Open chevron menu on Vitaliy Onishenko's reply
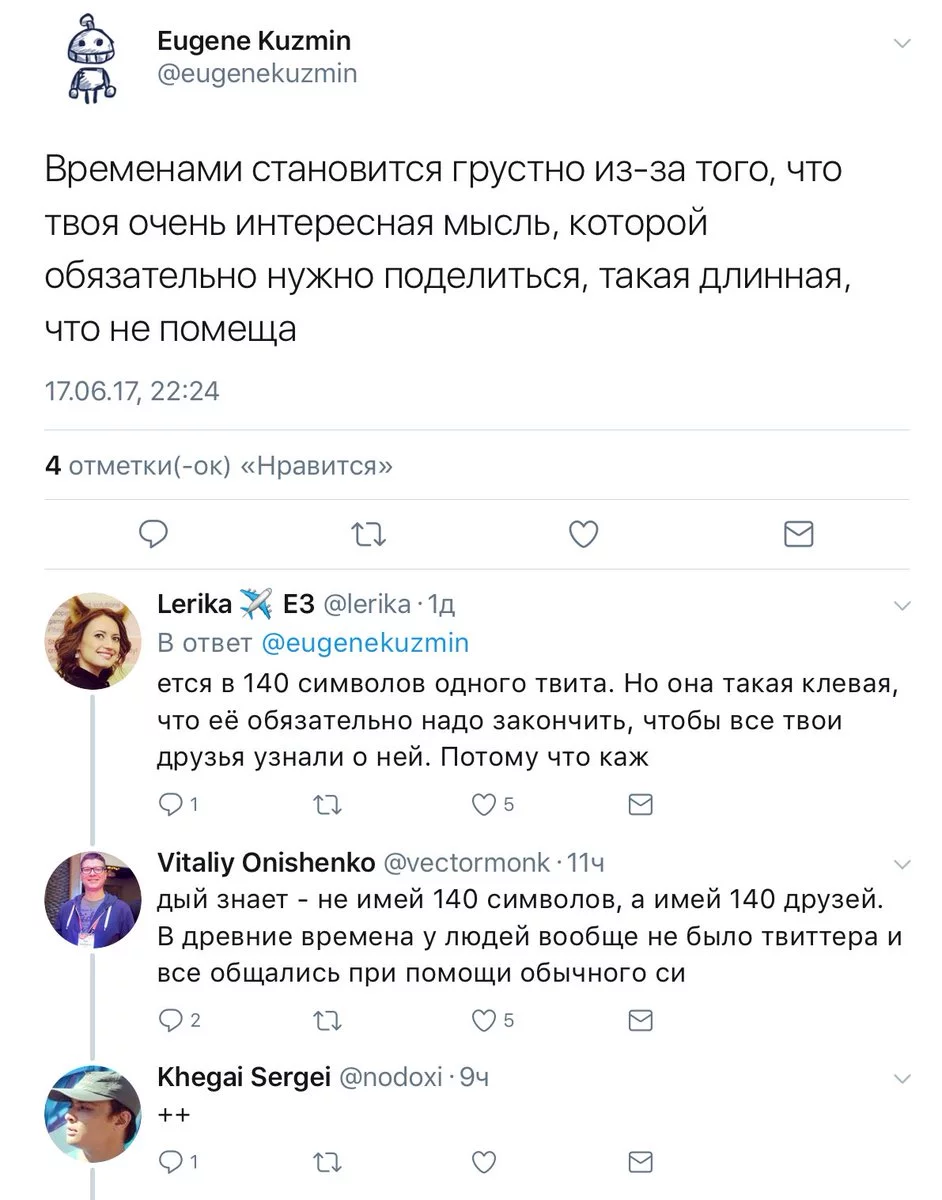This screenshot has height=1200, width=942. coord(901,864)
